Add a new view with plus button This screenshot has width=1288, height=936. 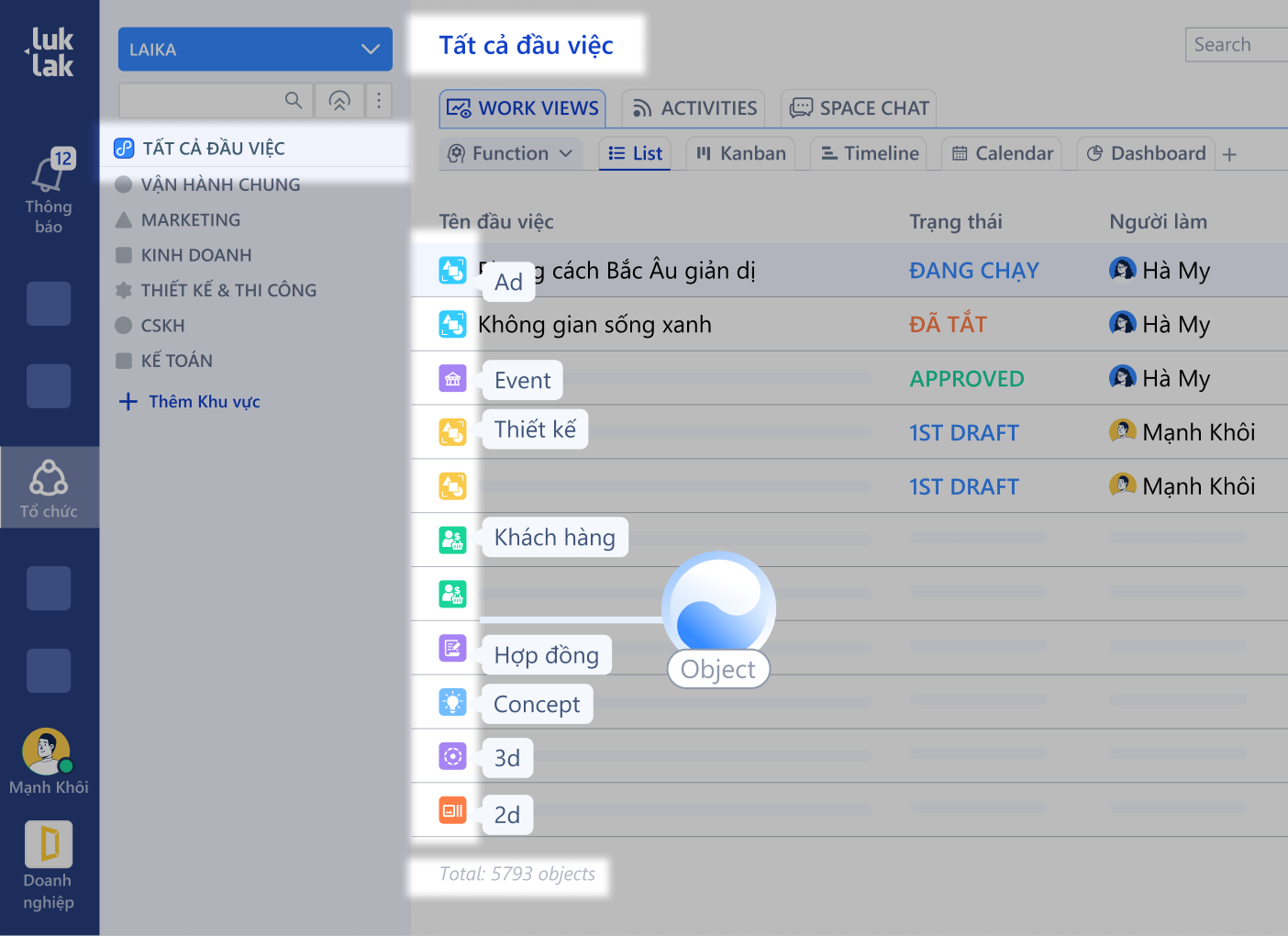tap(1230, 154)
